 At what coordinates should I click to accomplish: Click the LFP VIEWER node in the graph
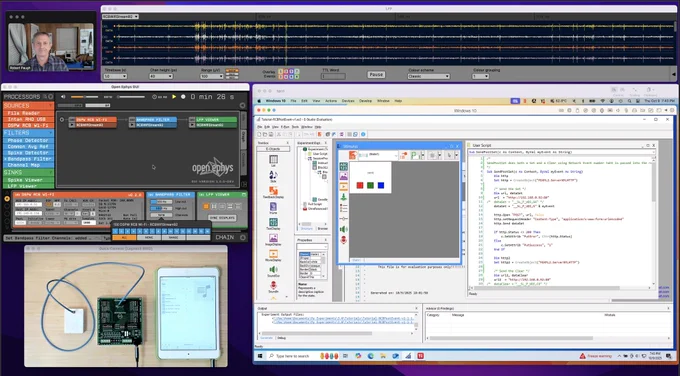(213, 120)
